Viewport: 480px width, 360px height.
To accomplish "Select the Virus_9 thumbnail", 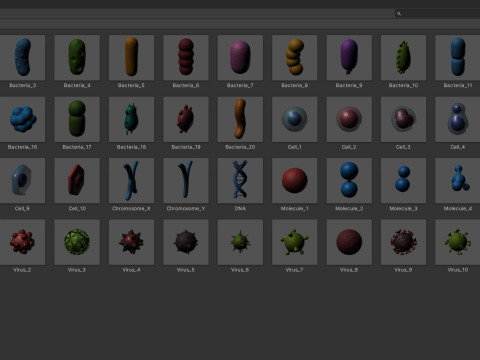I will pos(403,242).
